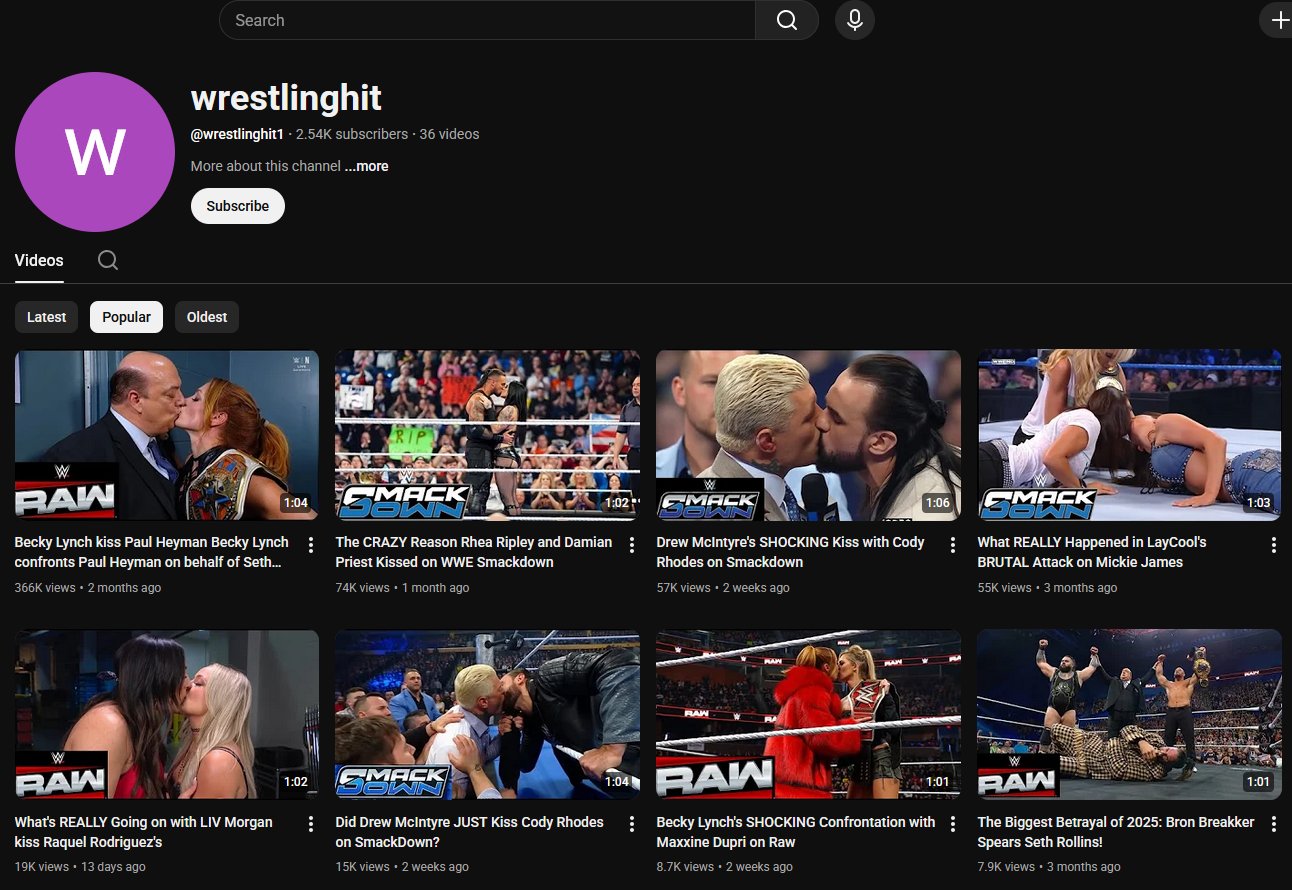This screenshot has width=1292, height=890.
Task: Click the '36 videos' count text
Action: [449, 134]
